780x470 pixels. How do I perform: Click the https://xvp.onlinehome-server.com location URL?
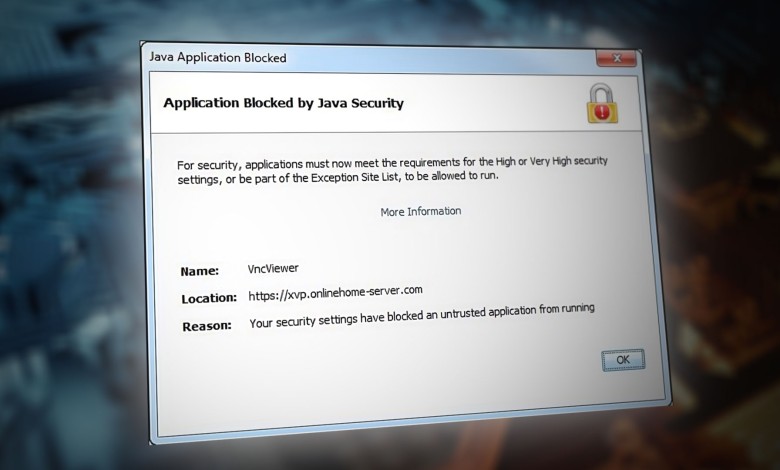pyautogui.click(x=335, y=293)
